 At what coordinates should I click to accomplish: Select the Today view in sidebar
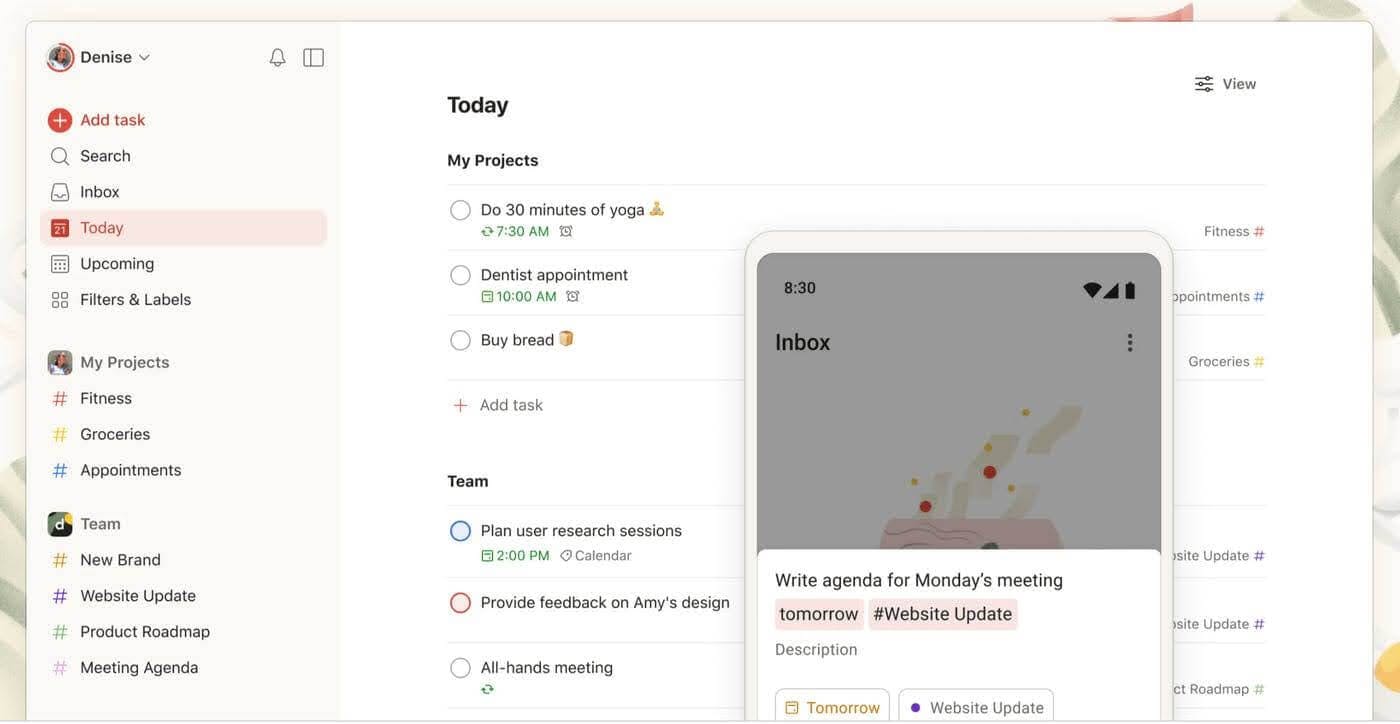point(102,228)
